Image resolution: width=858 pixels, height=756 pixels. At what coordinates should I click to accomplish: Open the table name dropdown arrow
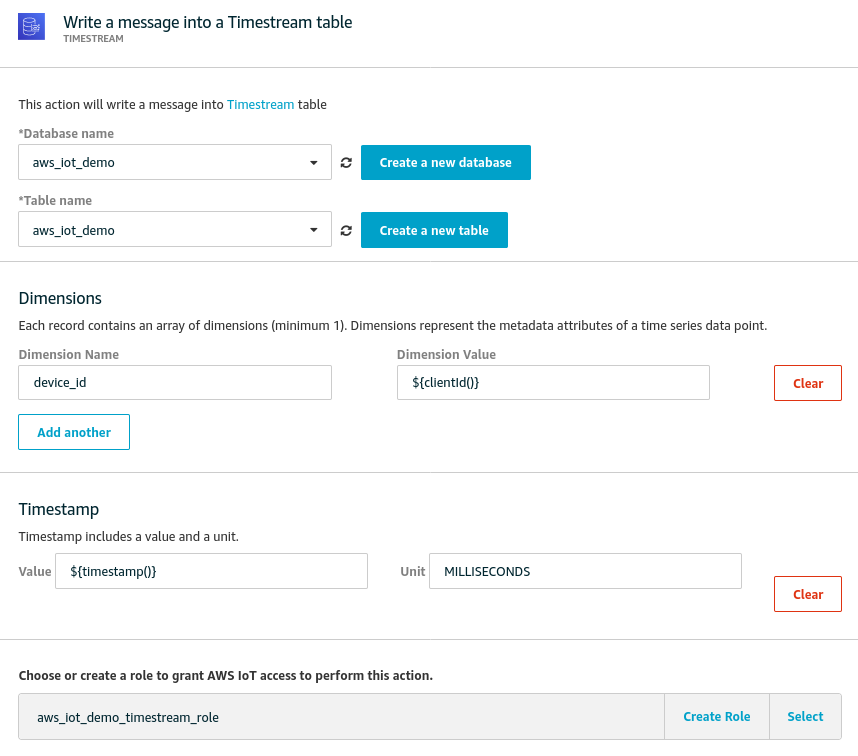(315, 229)
